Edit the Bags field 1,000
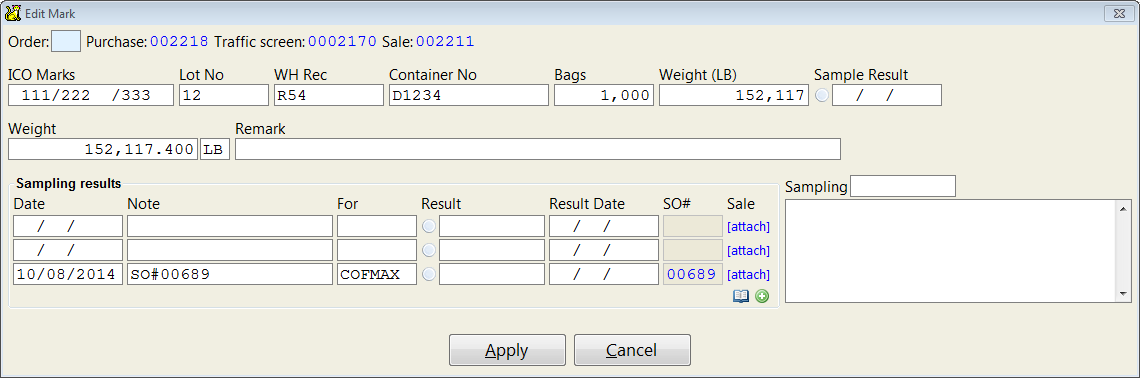 click(x=604, y=95)
